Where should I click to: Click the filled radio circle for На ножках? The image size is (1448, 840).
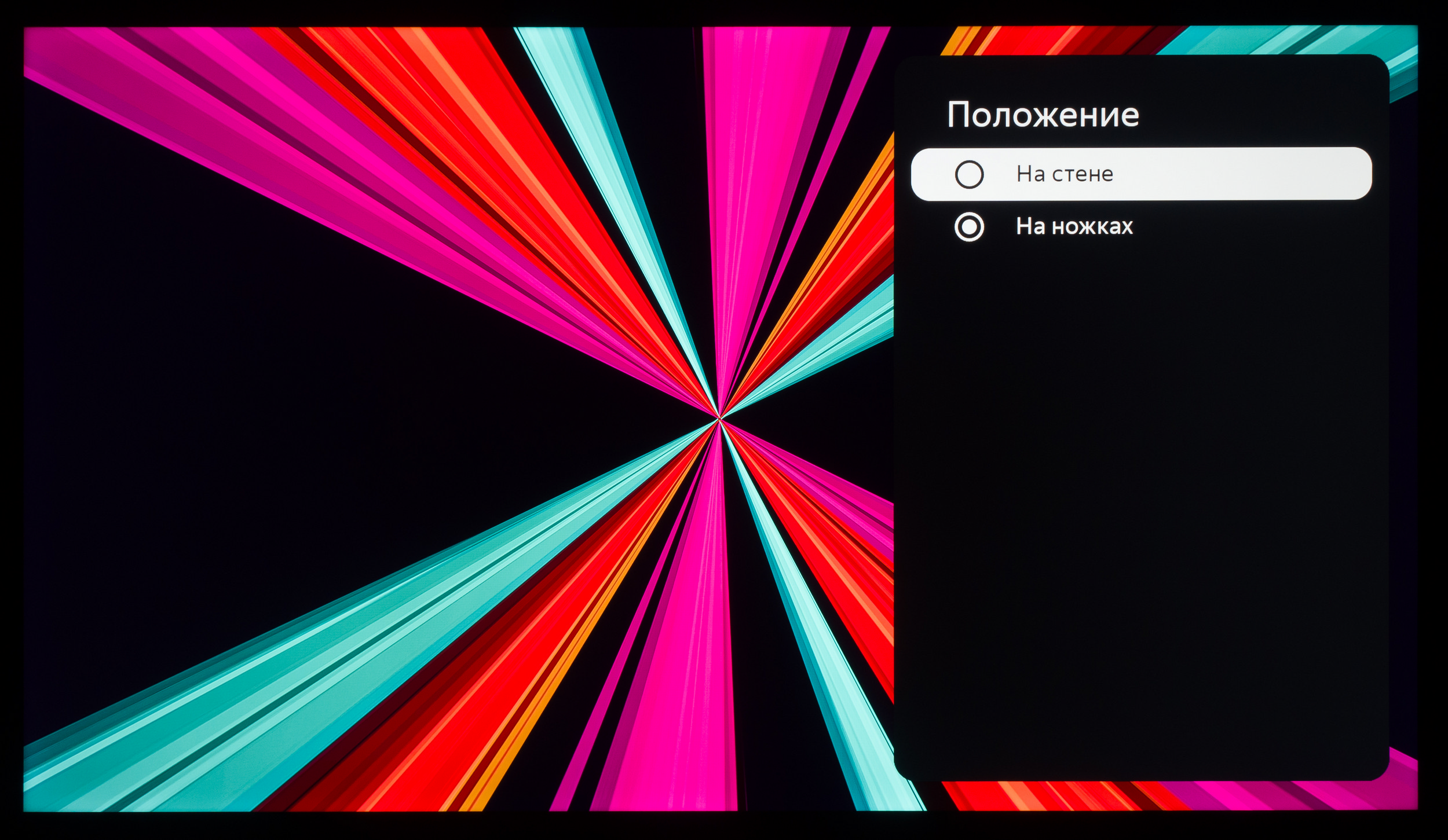(x=969, y=226)
